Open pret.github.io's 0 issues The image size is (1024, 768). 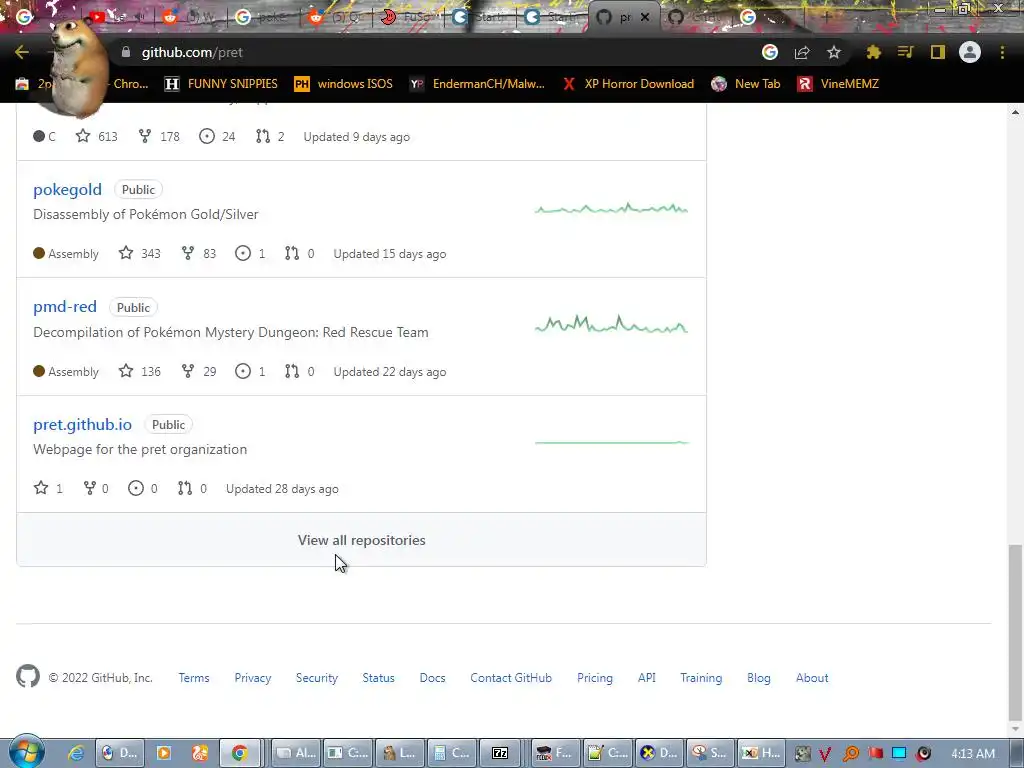coord(142,488)
